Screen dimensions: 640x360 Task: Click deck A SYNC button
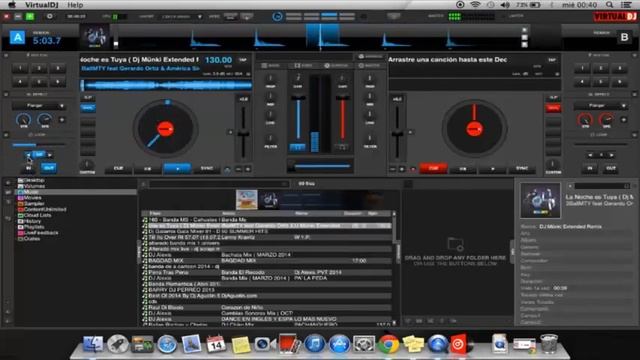pos(207,168)
